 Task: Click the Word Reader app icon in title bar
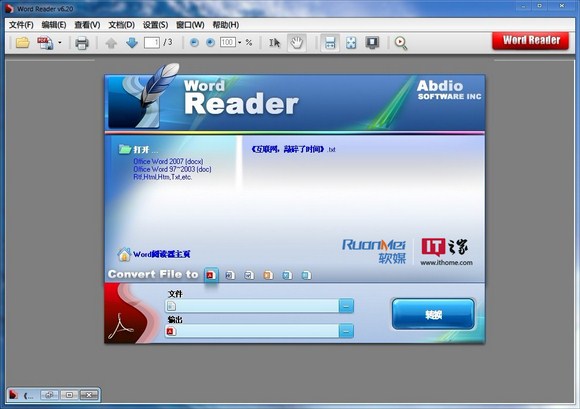pos(9,8)
